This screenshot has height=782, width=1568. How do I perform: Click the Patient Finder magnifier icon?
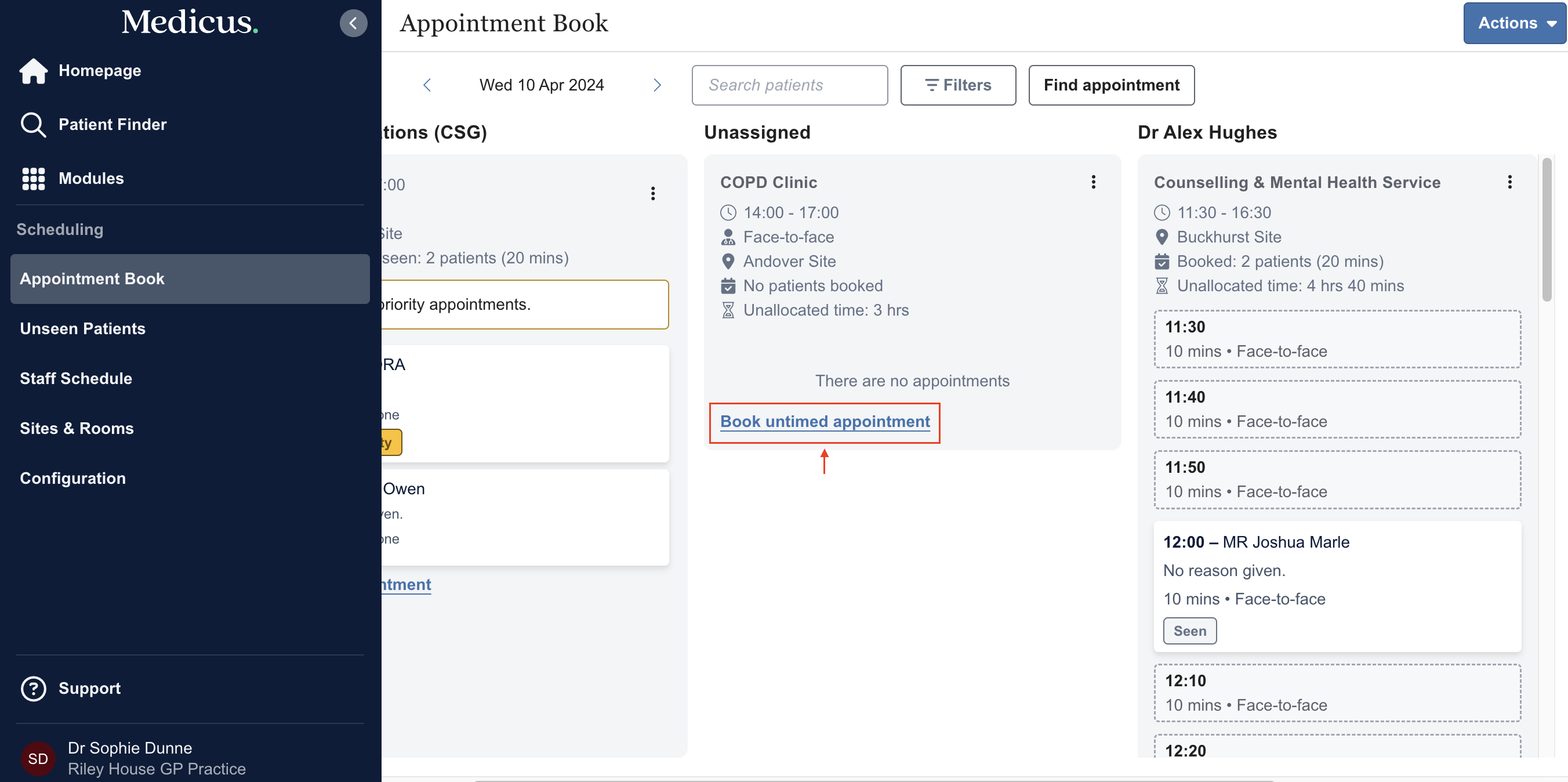(x=33, y=125)
